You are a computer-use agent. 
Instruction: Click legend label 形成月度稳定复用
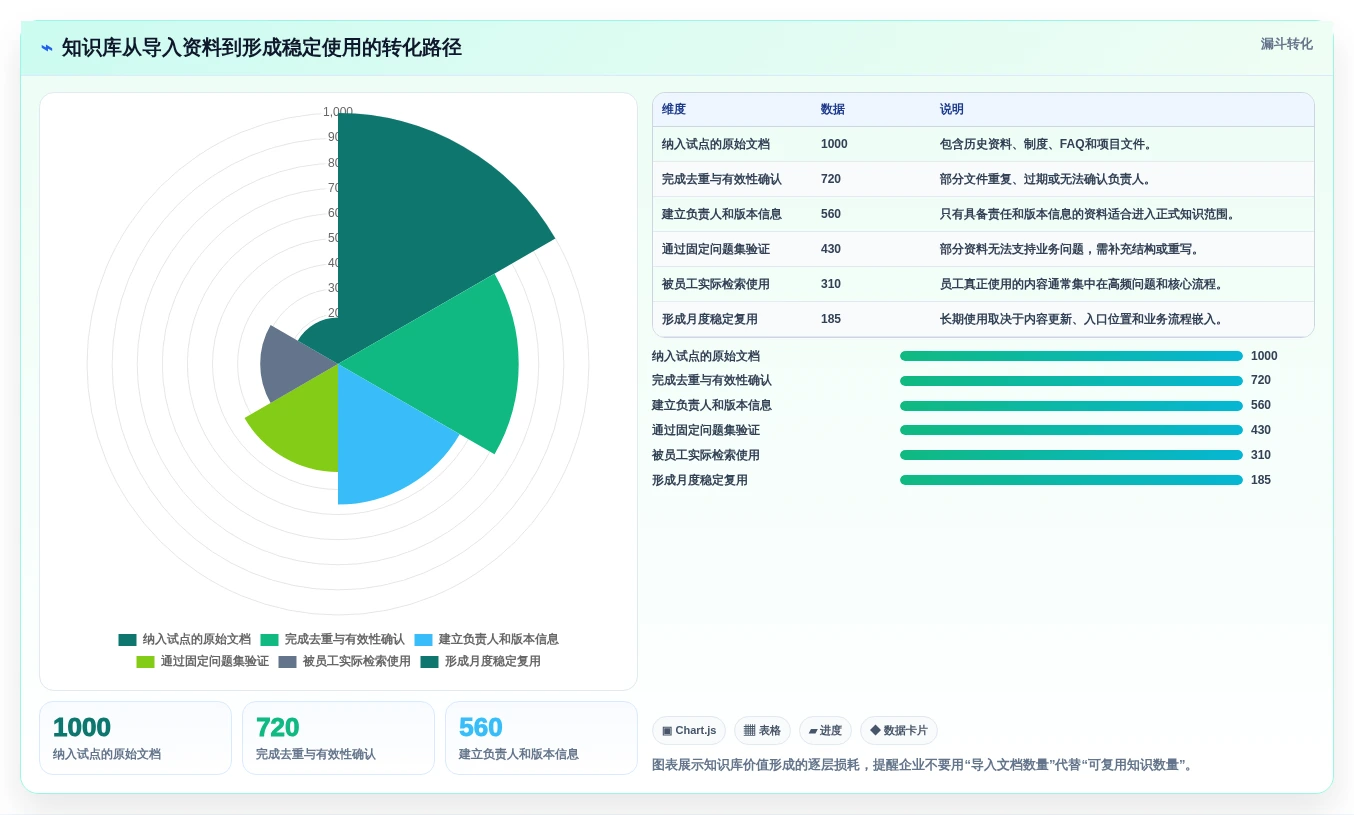click(x=493, y=662)
